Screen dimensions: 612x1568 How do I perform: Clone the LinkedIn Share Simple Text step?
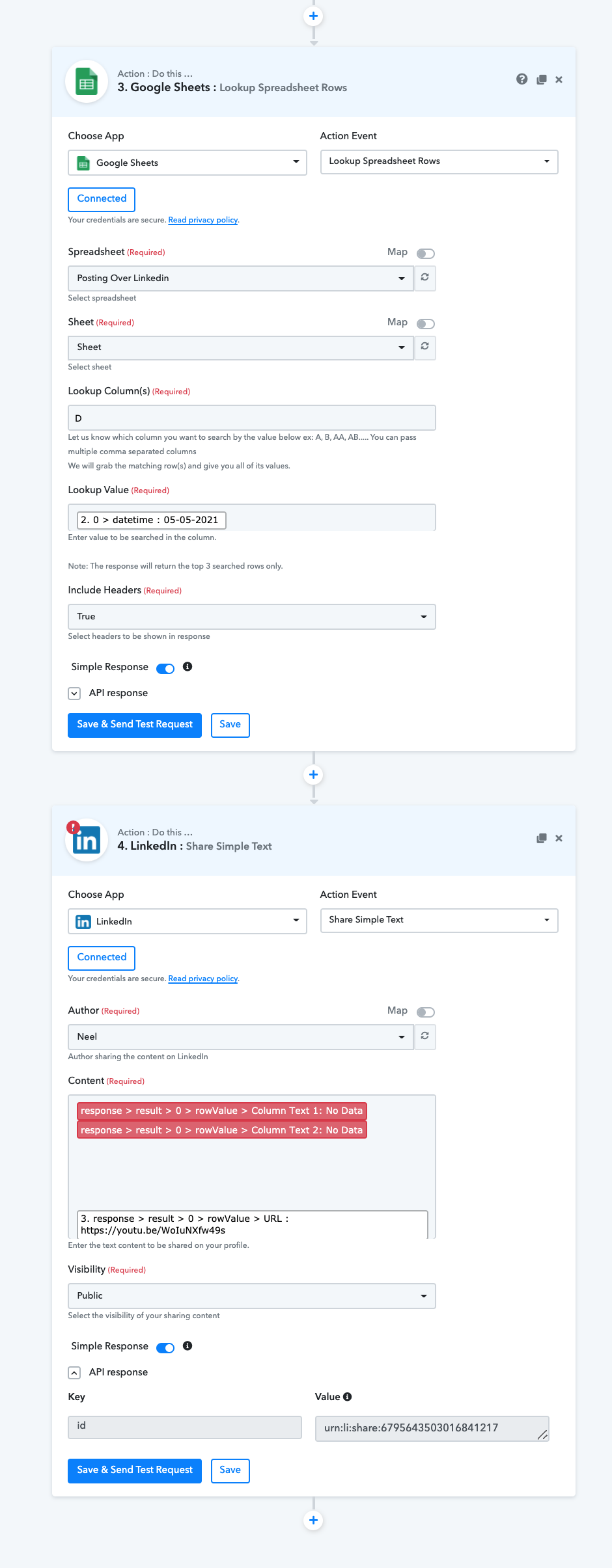pyautogui.click(x=541, y=838)
